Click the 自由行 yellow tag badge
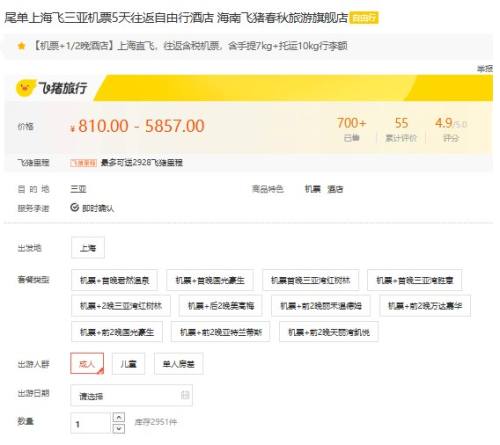This screenshot has height=445, width=500. tap(364, 18)
